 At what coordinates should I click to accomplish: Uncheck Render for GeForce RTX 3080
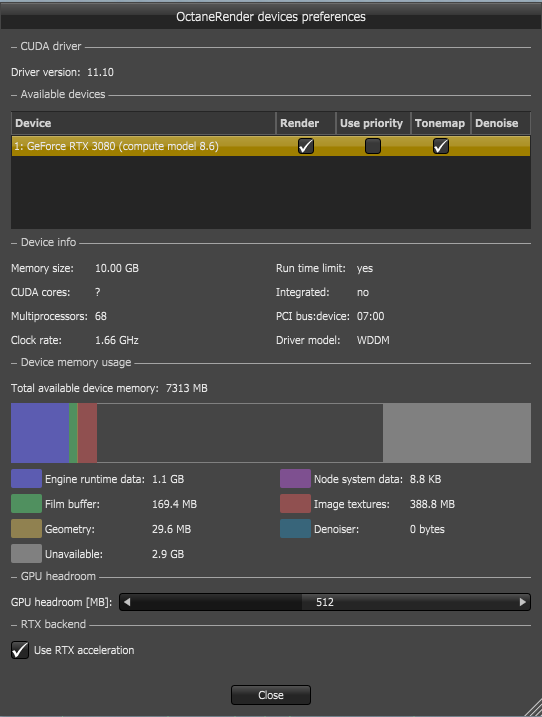coord(306,146)
